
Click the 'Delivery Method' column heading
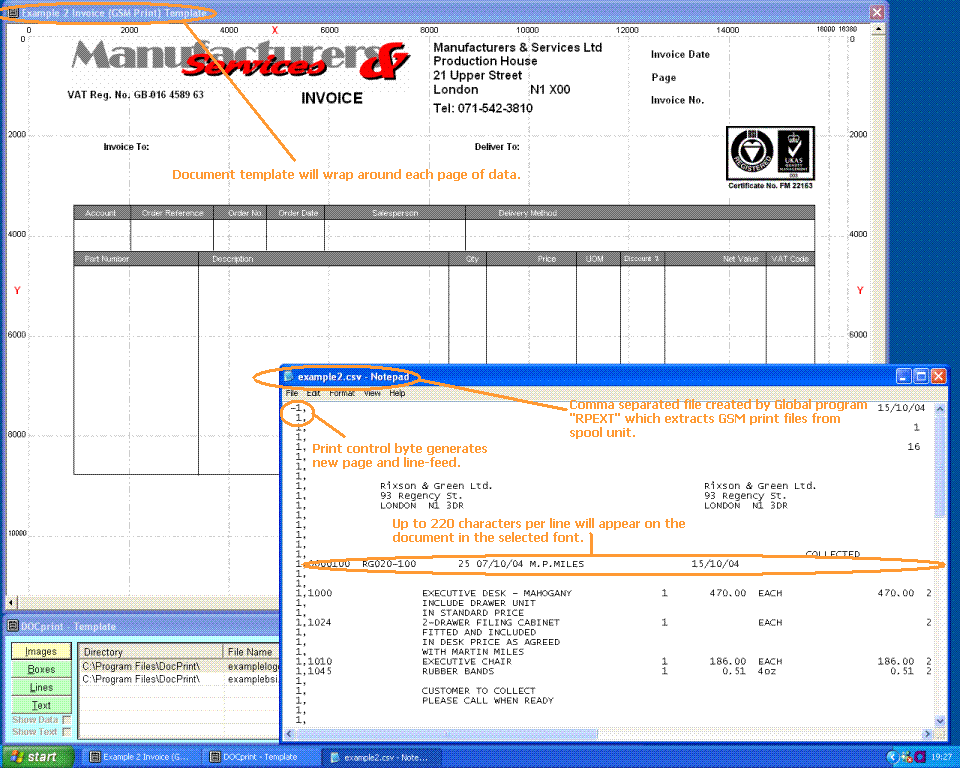click(x=528, y=213)
